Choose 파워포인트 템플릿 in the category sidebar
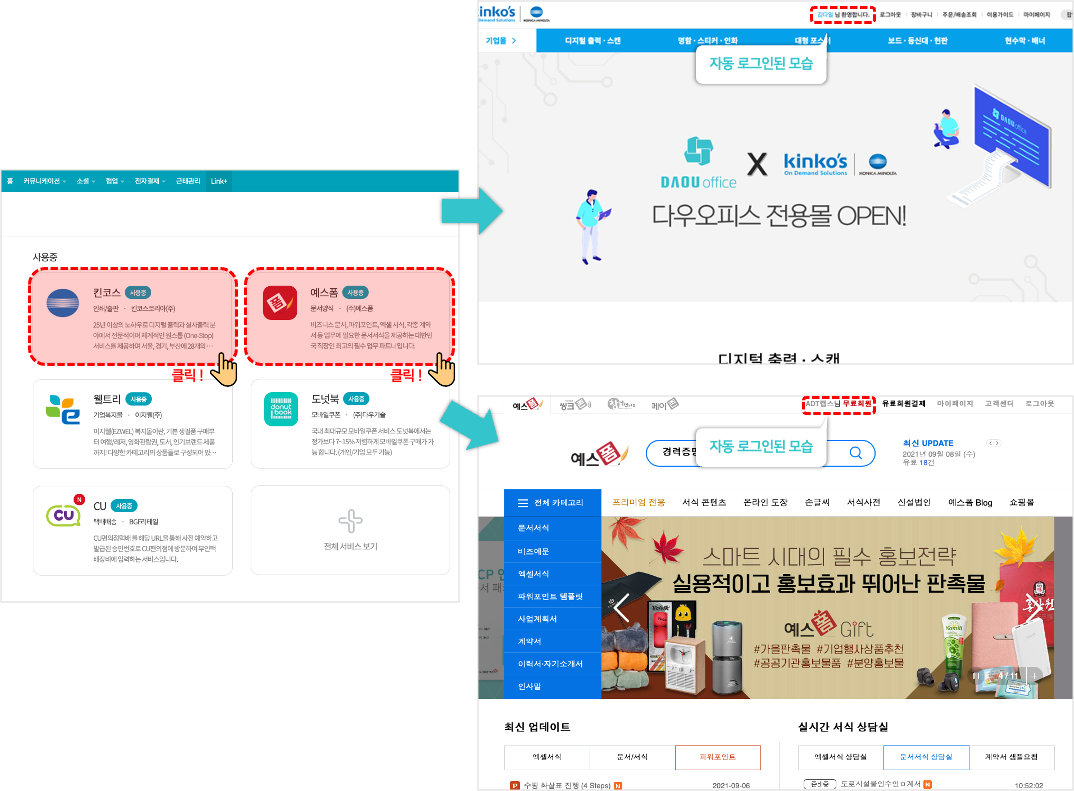Image resolution: width=1074 pixels, height=791 pixels. pyautogui.click(x=552, y=597)
